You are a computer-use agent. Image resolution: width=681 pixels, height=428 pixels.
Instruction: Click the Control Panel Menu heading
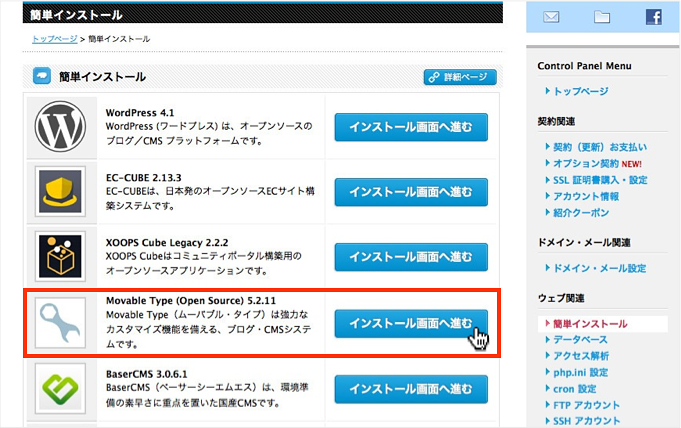click(584, 66)
